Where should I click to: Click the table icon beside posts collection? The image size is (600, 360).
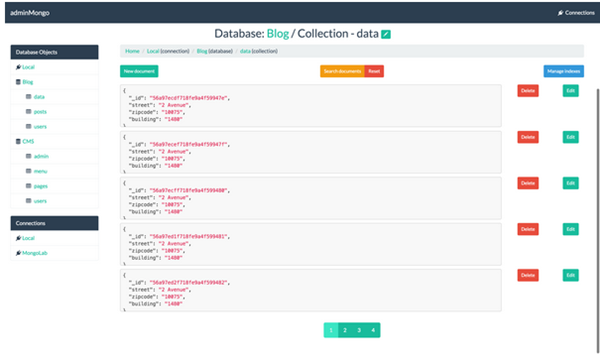[29, 112]
